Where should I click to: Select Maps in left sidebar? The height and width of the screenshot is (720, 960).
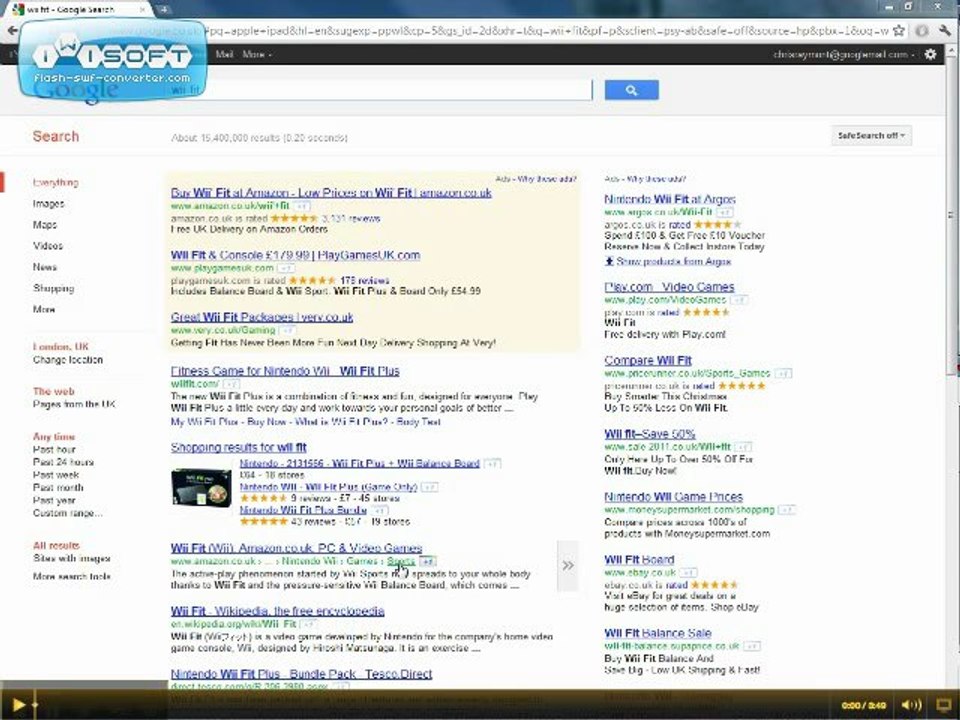coord(45,225)
